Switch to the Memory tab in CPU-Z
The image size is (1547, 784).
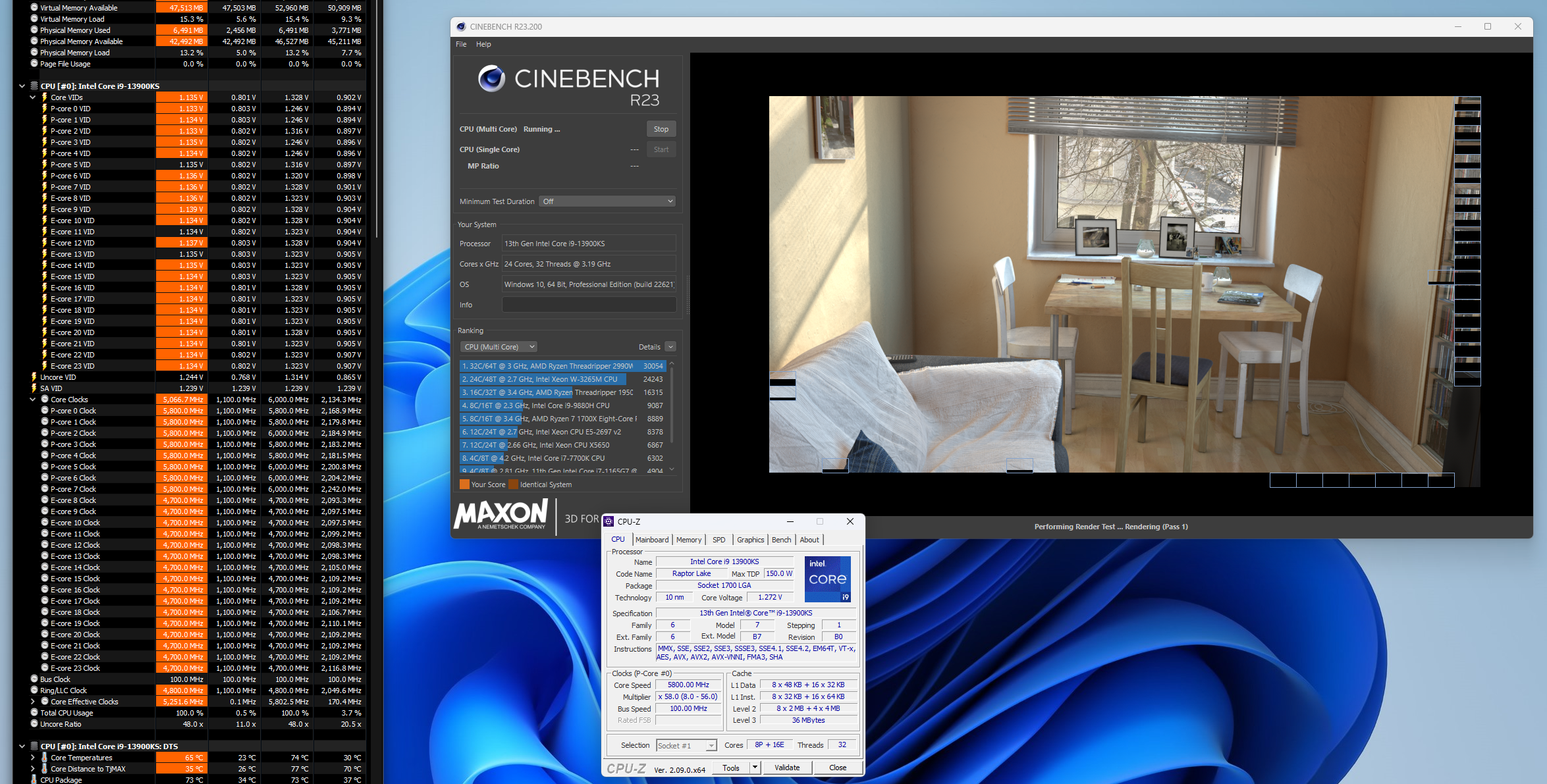click(x=689, y=540)
